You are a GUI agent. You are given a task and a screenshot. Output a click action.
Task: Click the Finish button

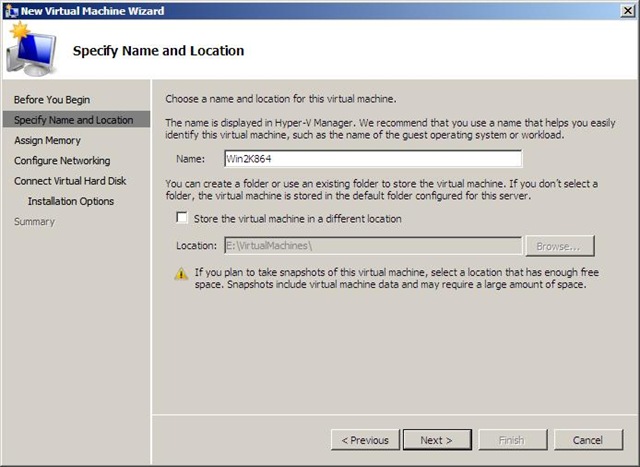[513, 440]
